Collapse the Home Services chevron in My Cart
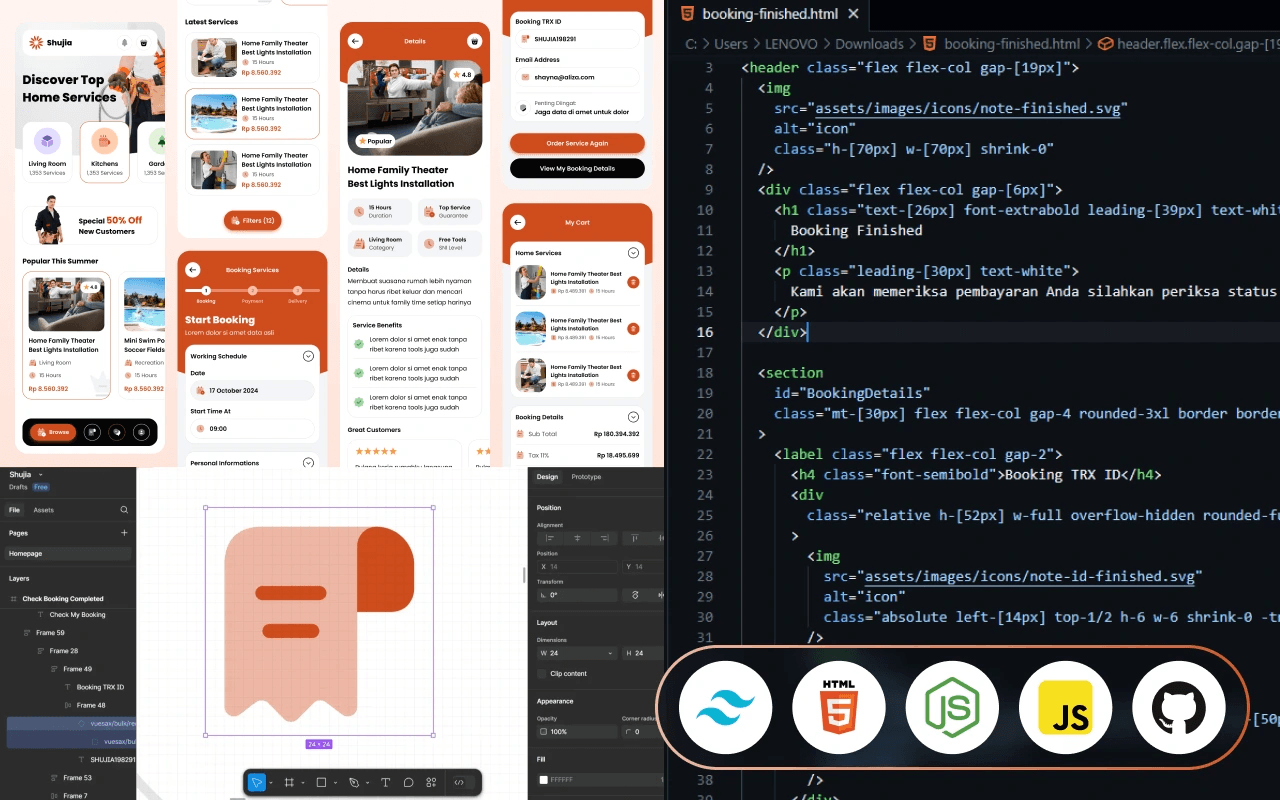The image size is (1280, 800). [633, 253]
